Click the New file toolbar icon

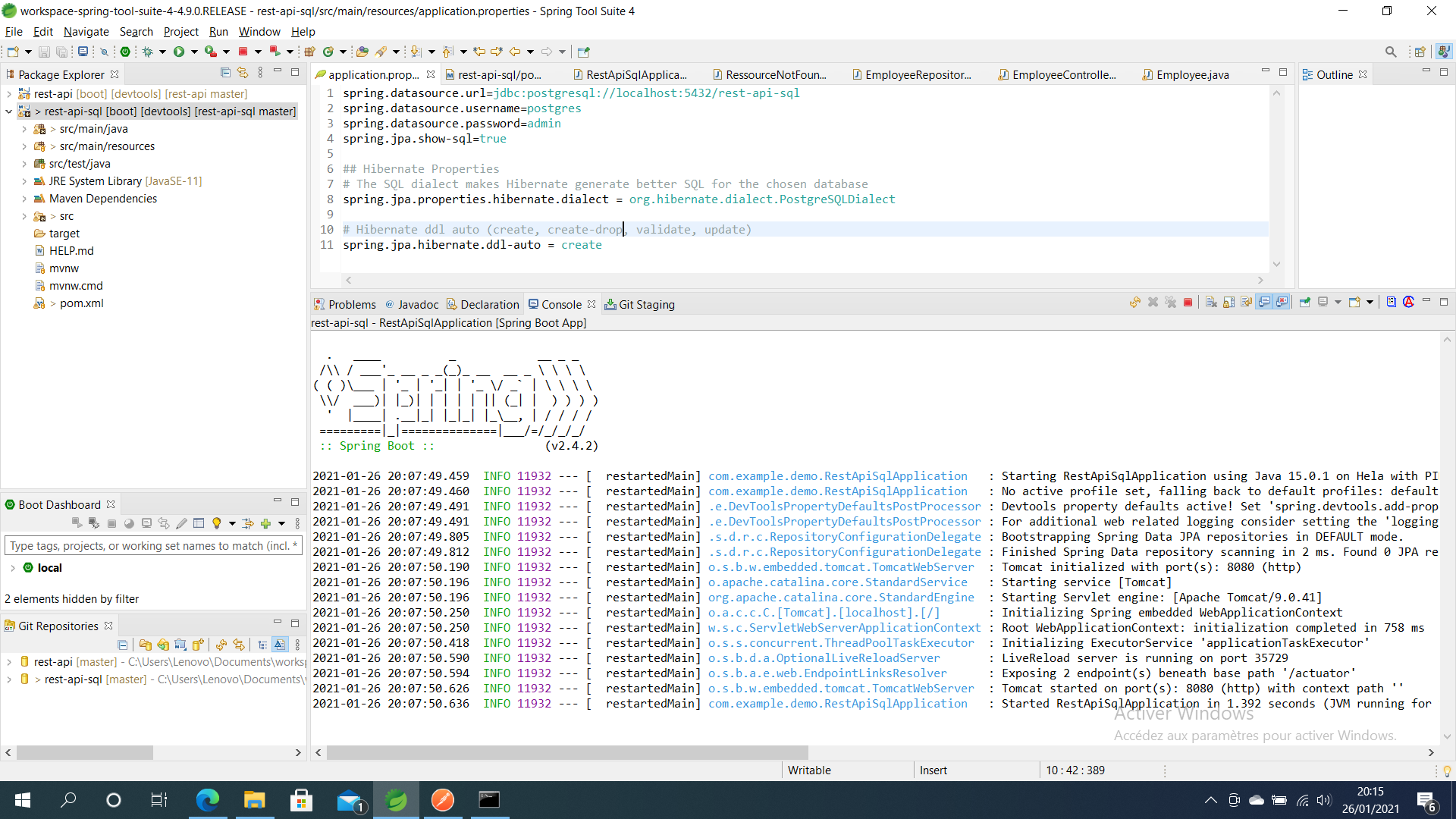(13, 52)
